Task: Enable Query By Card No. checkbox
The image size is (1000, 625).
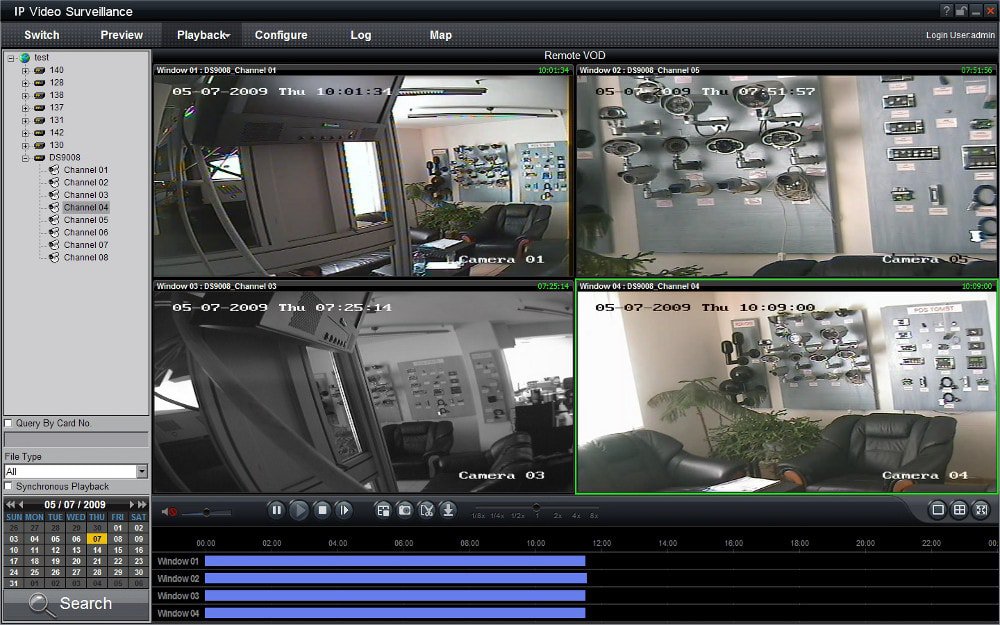Action: (9, 424)
